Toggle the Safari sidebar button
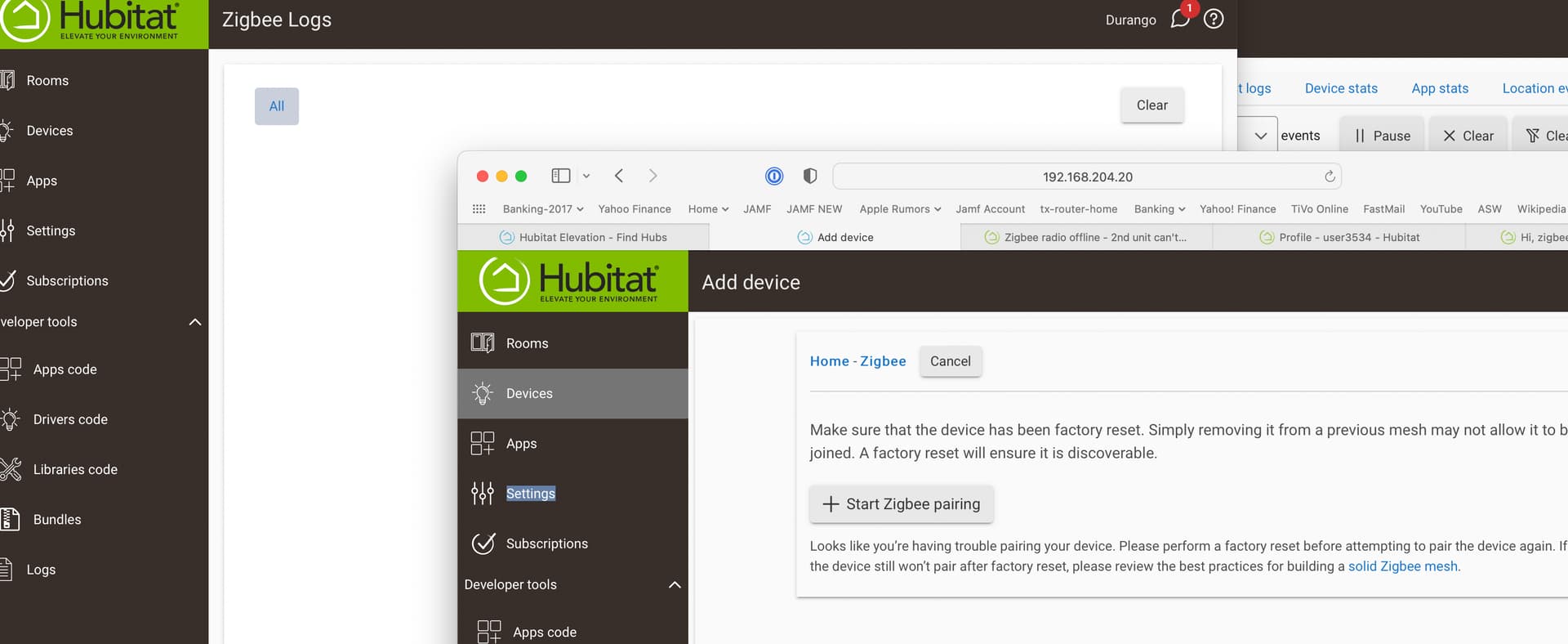Image resolution: width=1568 pixels, height=644 pixels. [x=560, y=176]
